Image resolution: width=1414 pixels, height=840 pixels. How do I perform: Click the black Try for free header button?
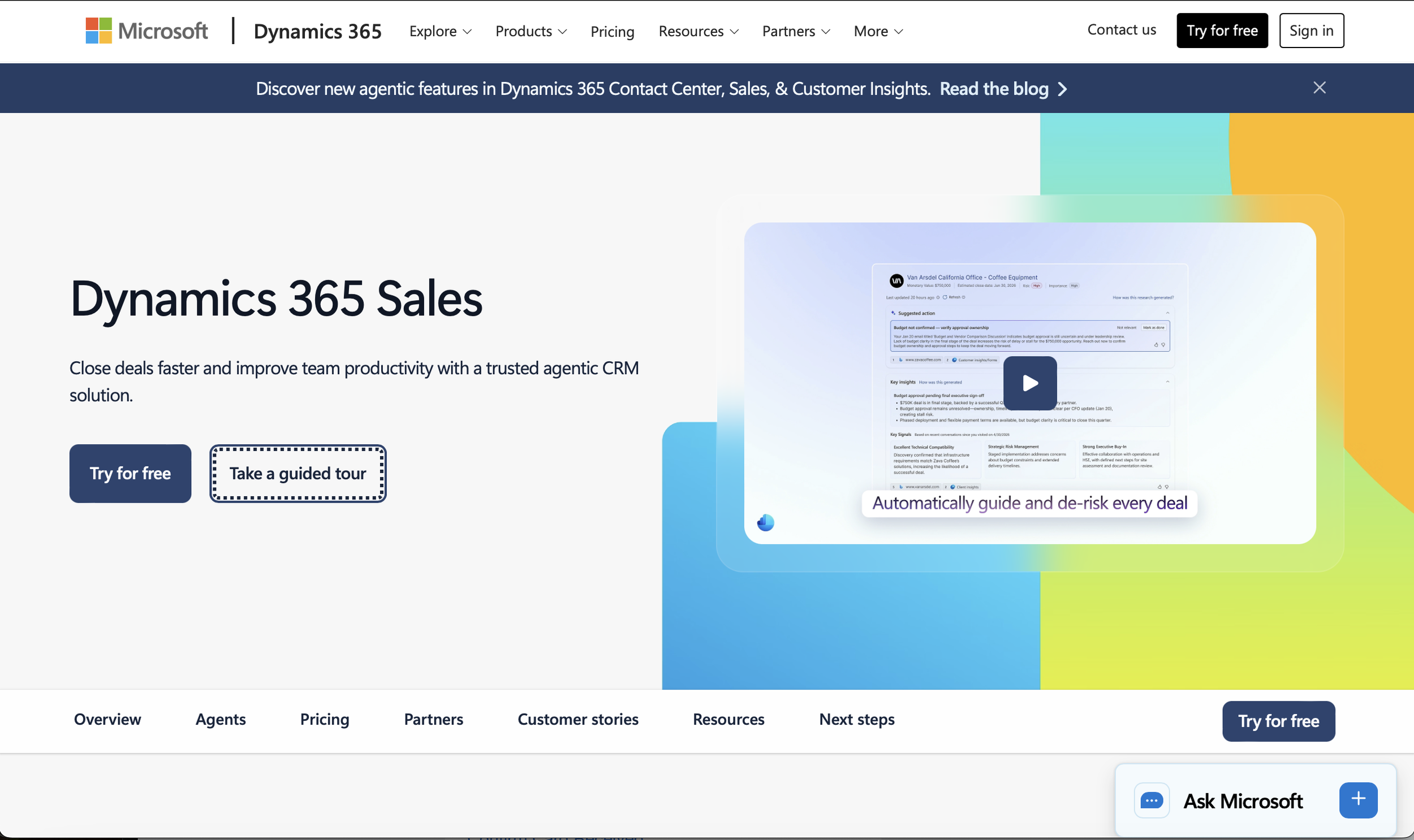coord(1222,31)
